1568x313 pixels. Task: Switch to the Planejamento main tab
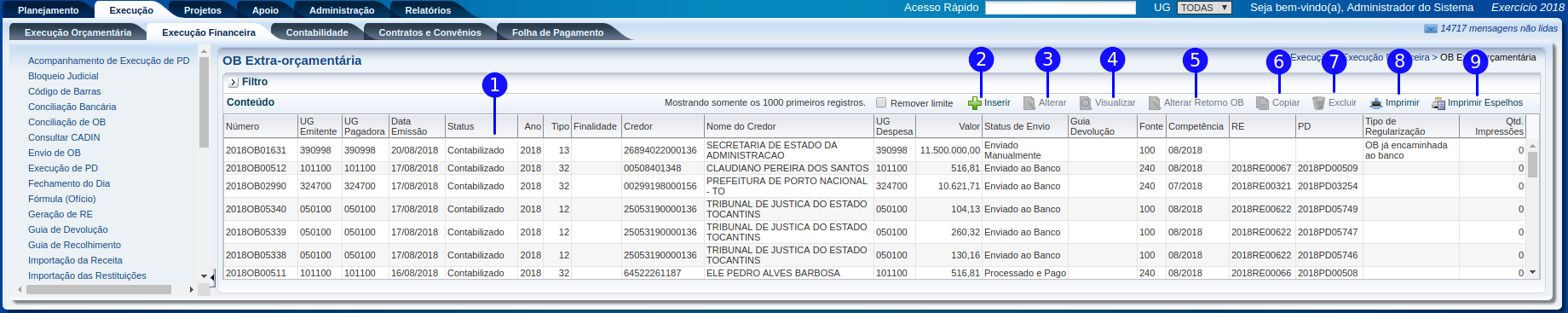tap(49, 10)
